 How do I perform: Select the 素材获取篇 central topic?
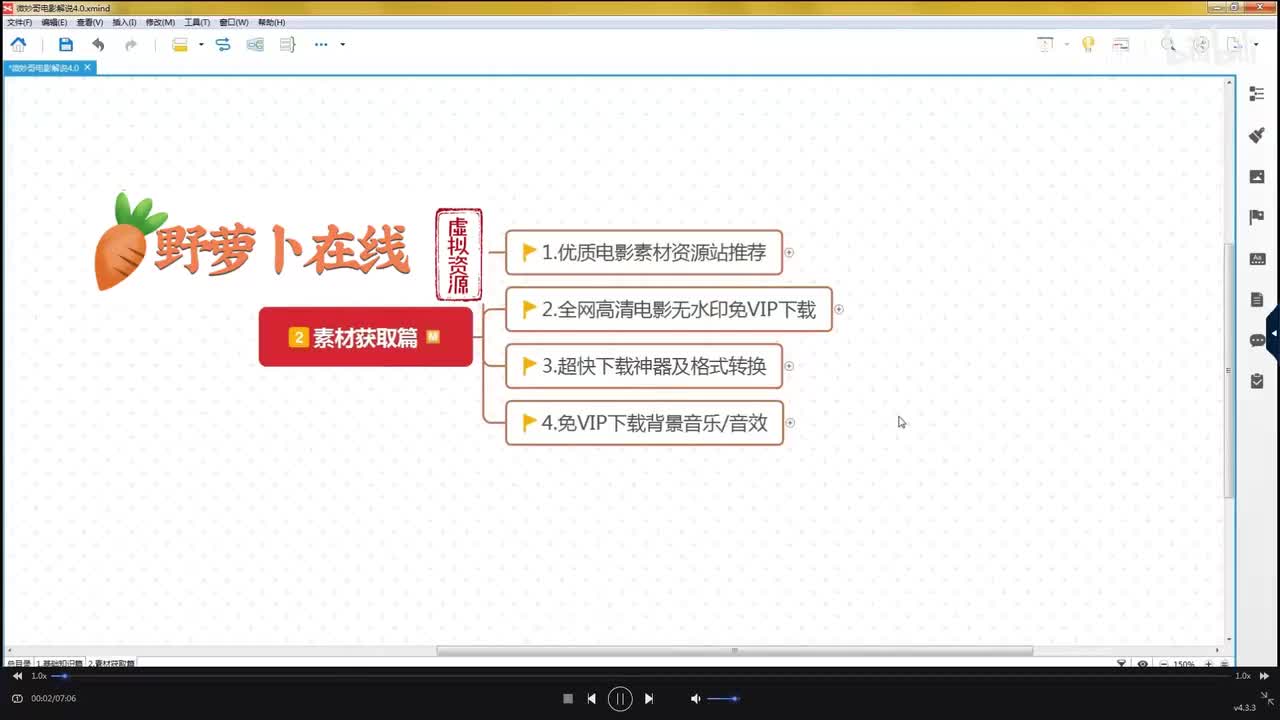tap(366, 337)
